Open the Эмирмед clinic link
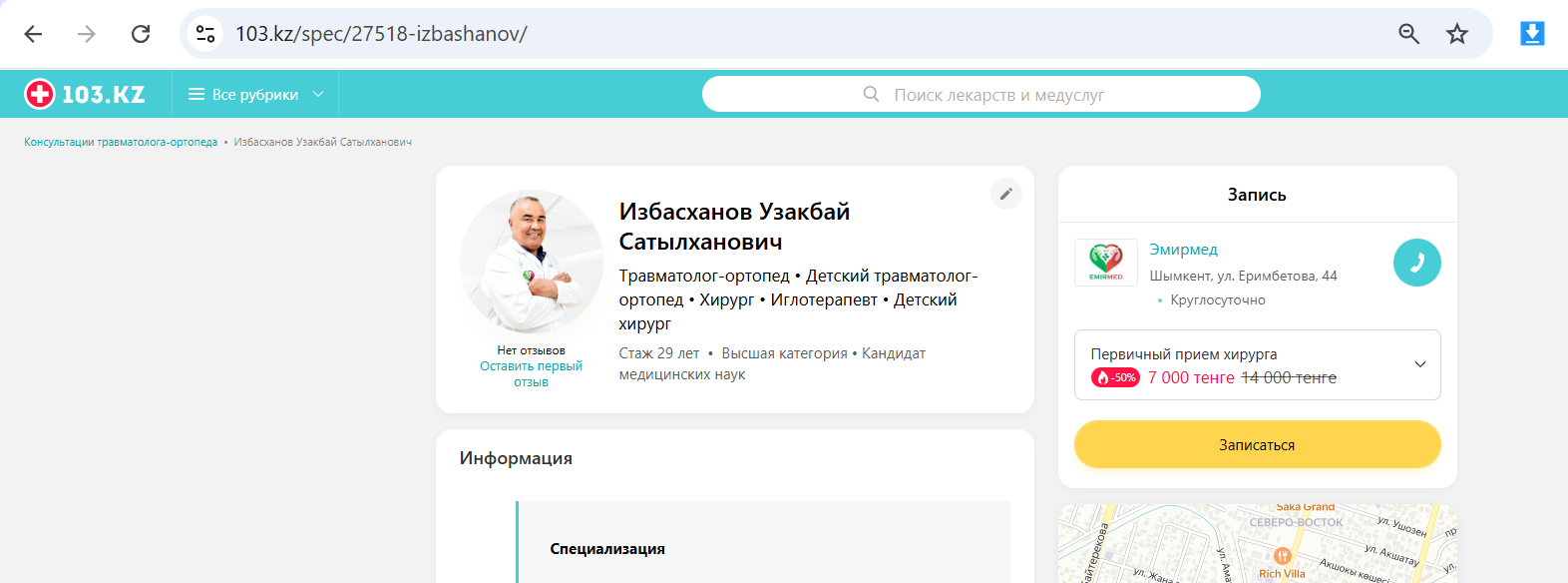 [1183, 250]
